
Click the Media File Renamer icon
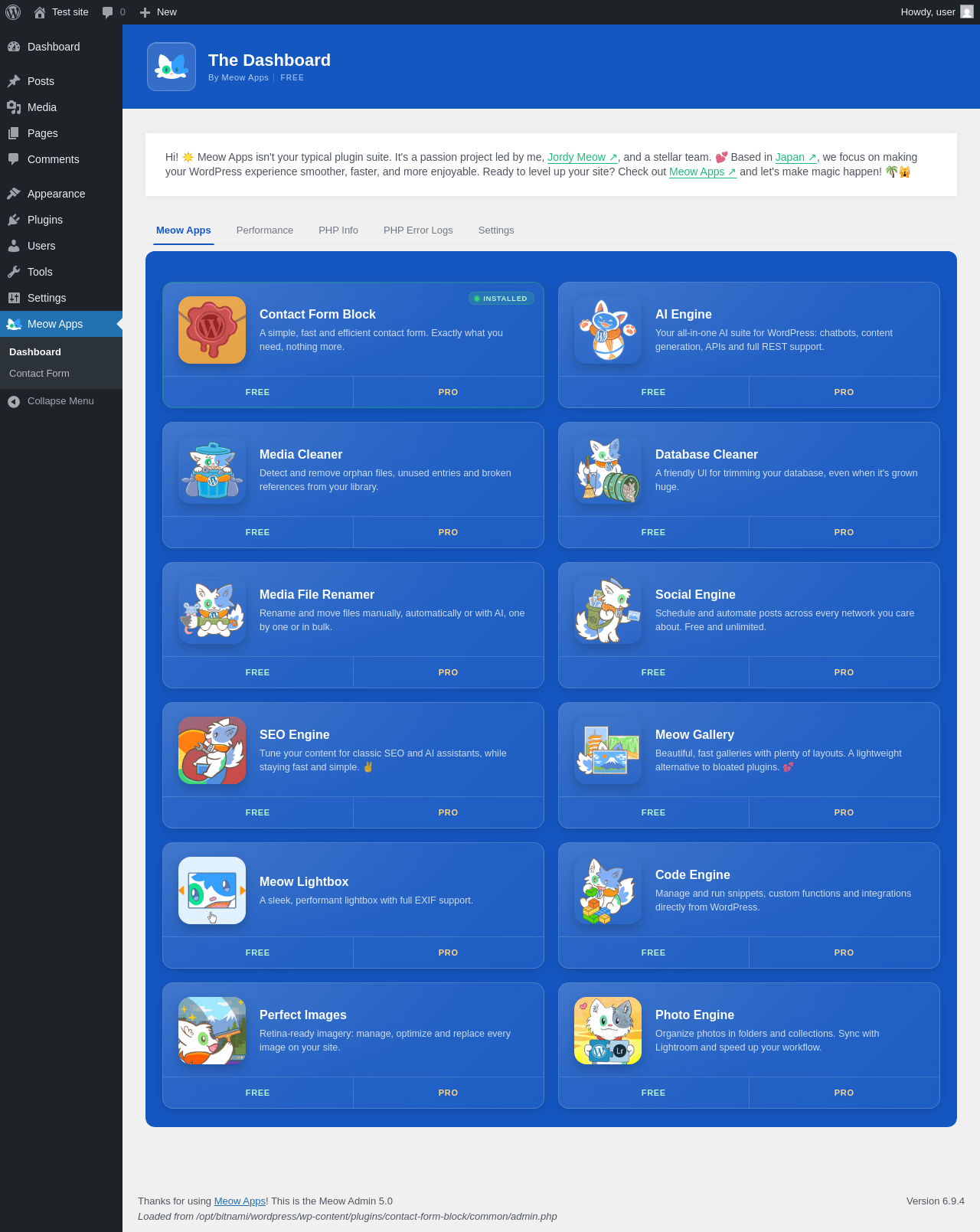pos(212,610)
